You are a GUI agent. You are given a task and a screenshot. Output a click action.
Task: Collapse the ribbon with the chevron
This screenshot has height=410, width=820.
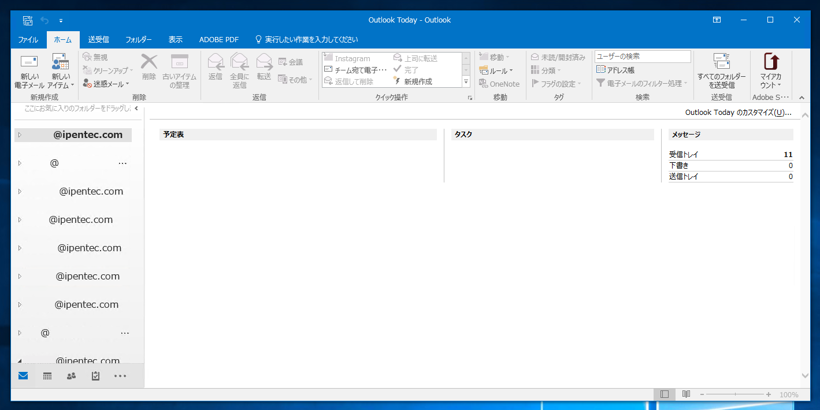[802, 98]
